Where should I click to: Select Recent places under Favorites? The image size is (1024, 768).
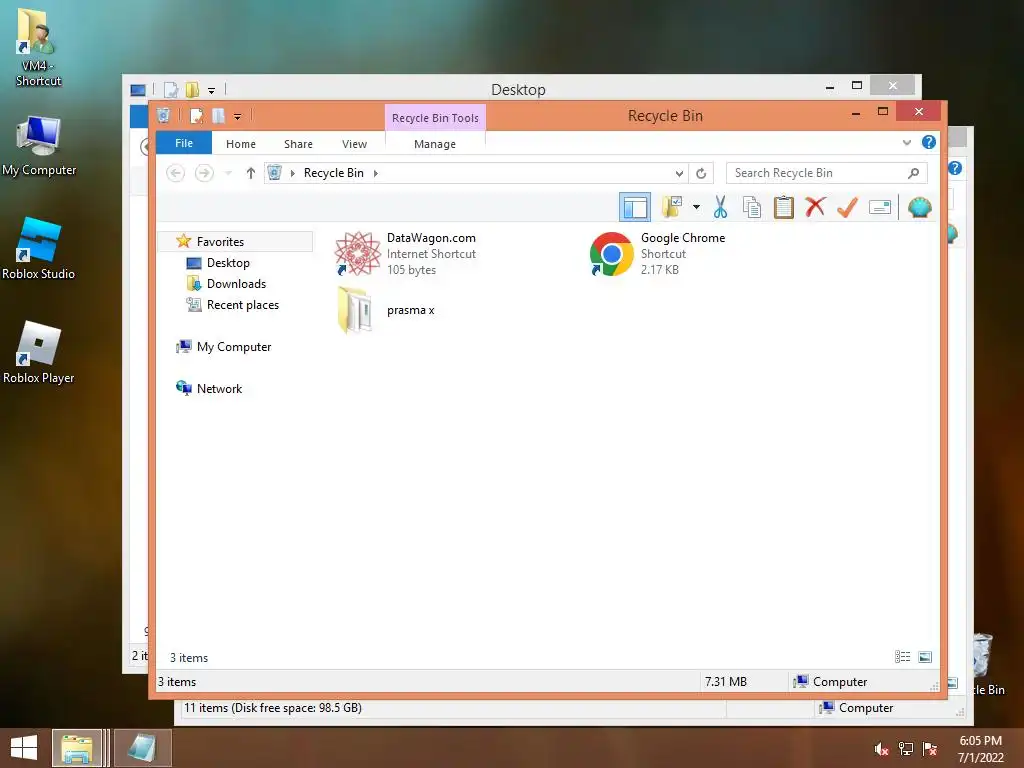point(243,304)
